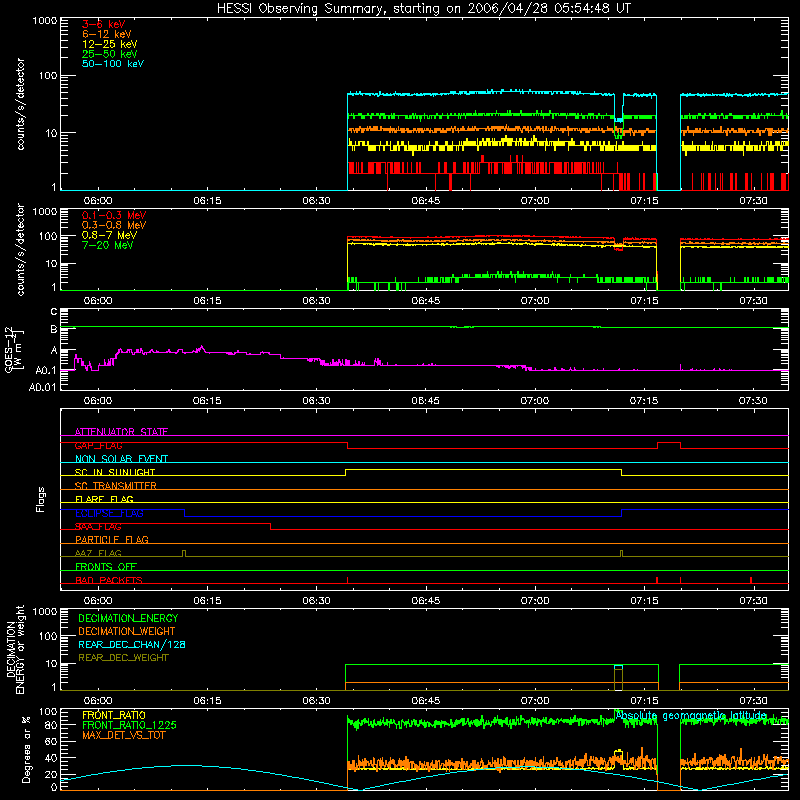Click counts/s/detector axis title of keV panel

[20, 104]
